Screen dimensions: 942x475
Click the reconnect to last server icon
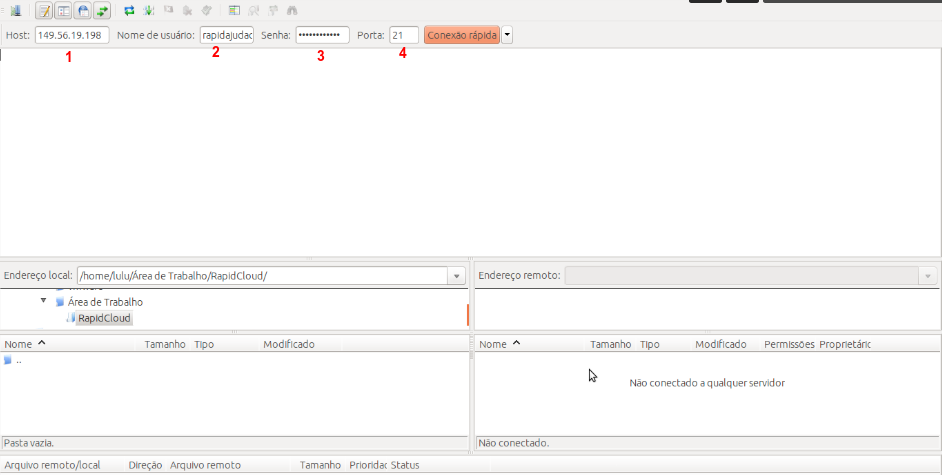click(x=206, y=11)
